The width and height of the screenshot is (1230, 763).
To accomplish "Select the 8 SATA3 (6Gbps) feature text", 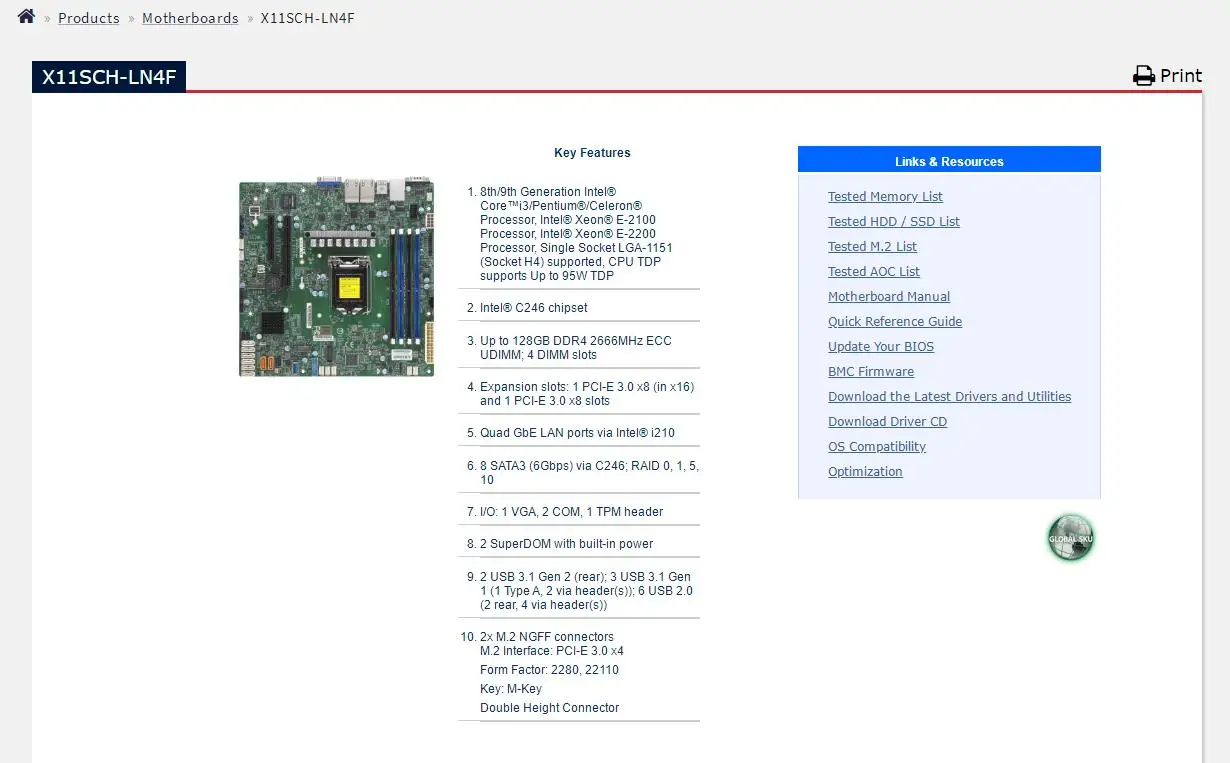I will [x=589, y=473].
